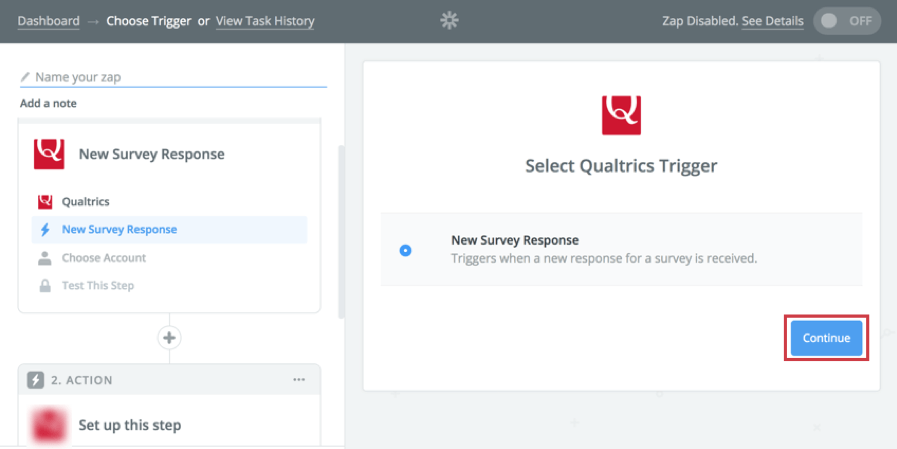Click the Qualtrics icon beside New Survey Response heading
This screenshot has width=897, height=449.
[x=49, y=154]
